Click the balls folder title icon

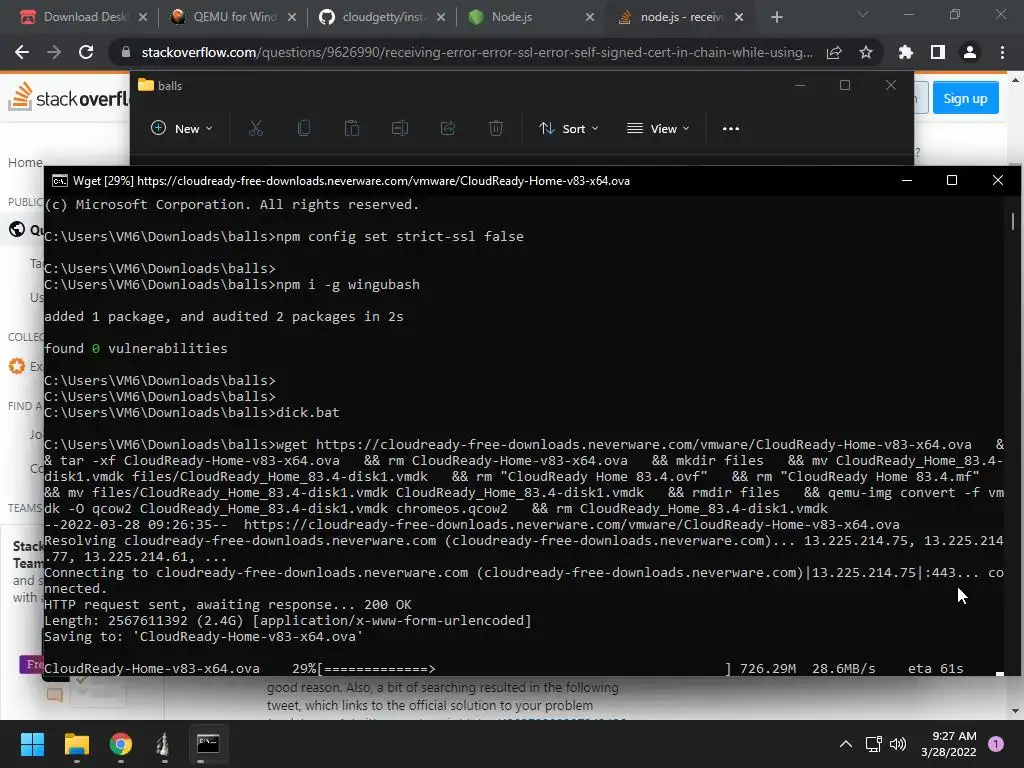point(146,85)
